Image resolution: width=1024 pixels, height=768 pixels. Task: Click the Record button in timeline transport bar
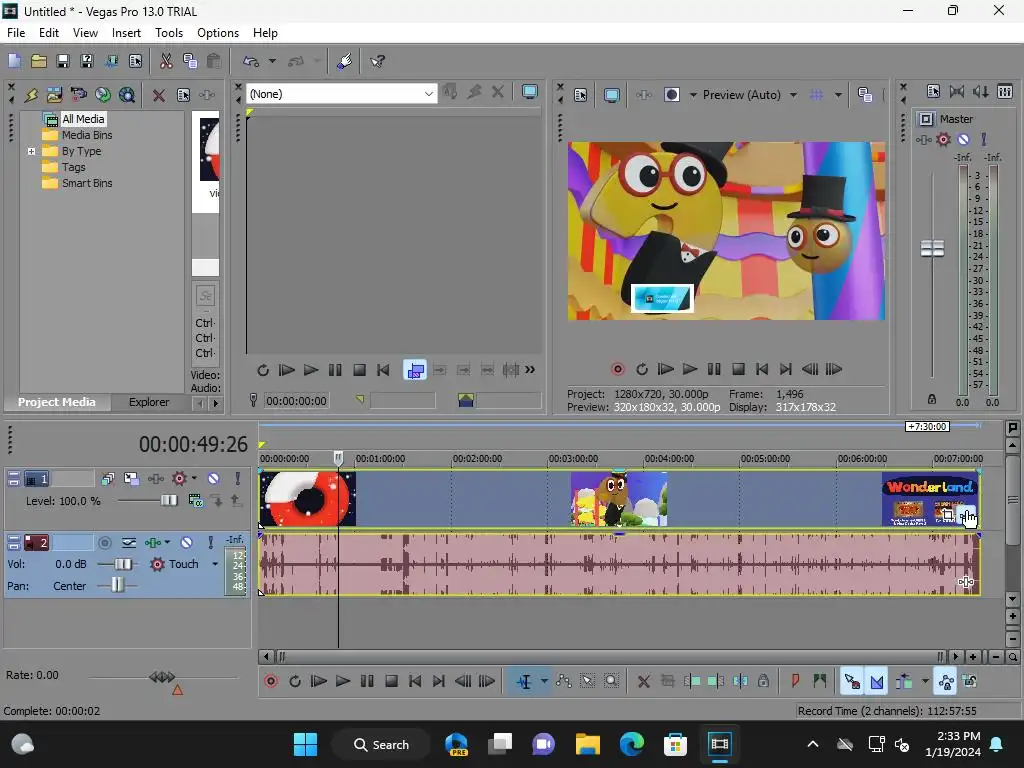(271, 681)
